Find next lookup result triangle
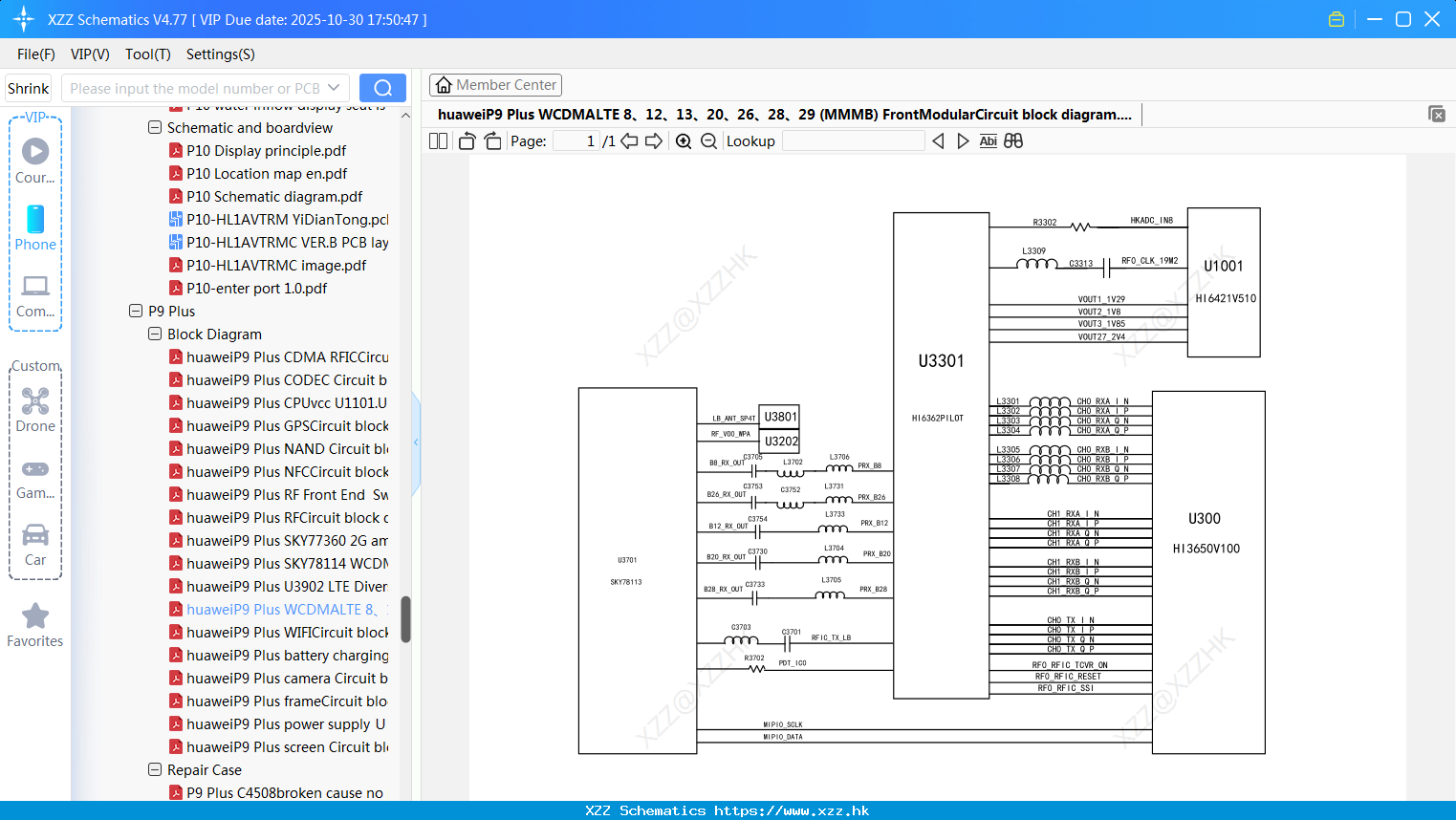 point(963,141)
